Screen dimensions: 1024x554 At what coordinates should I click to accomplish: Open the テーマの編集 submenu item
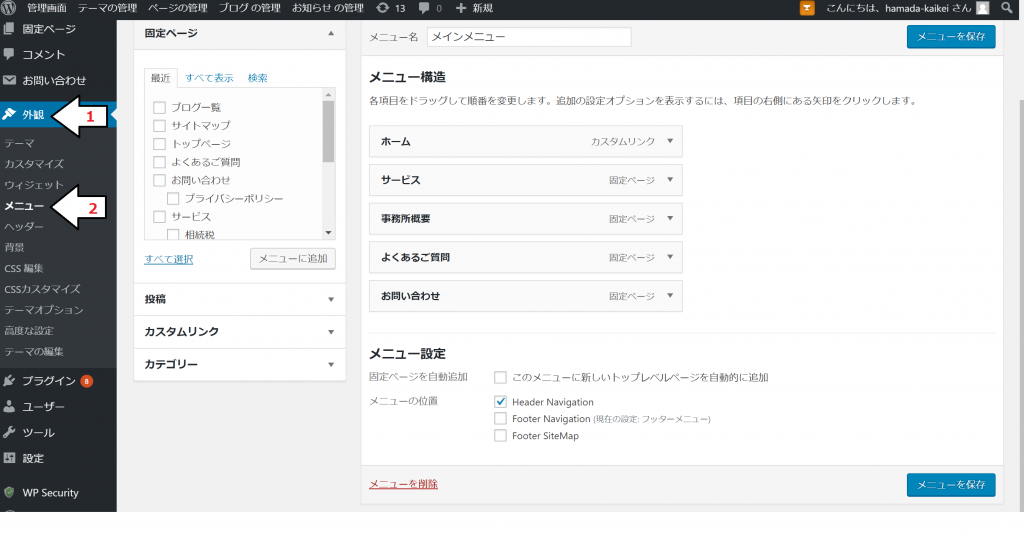[x=34, y=351]
